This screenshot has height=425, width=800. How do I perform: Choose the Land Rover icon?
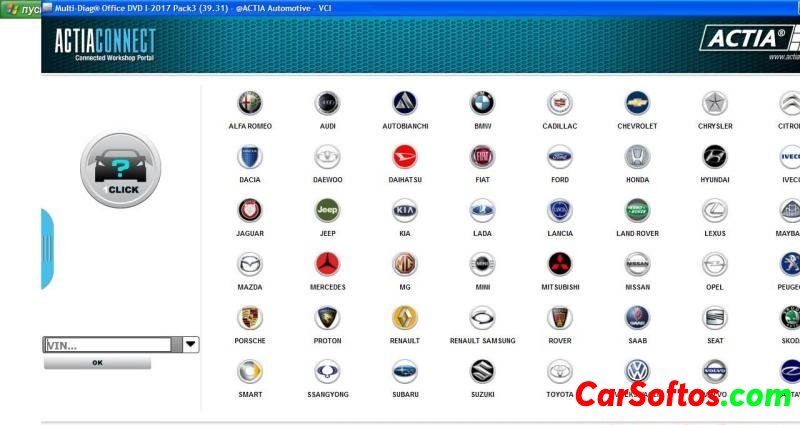[x=637, y=210]
